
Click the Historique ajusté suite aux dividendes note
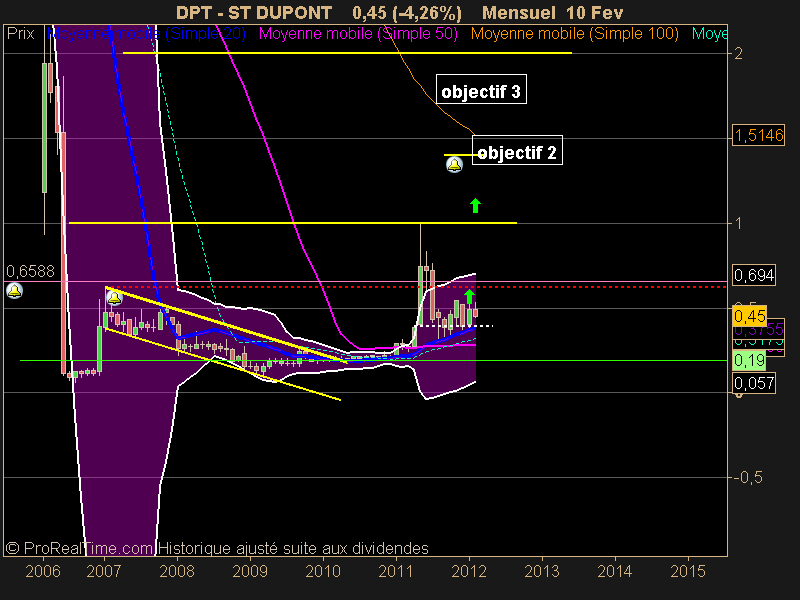point(293,548)
